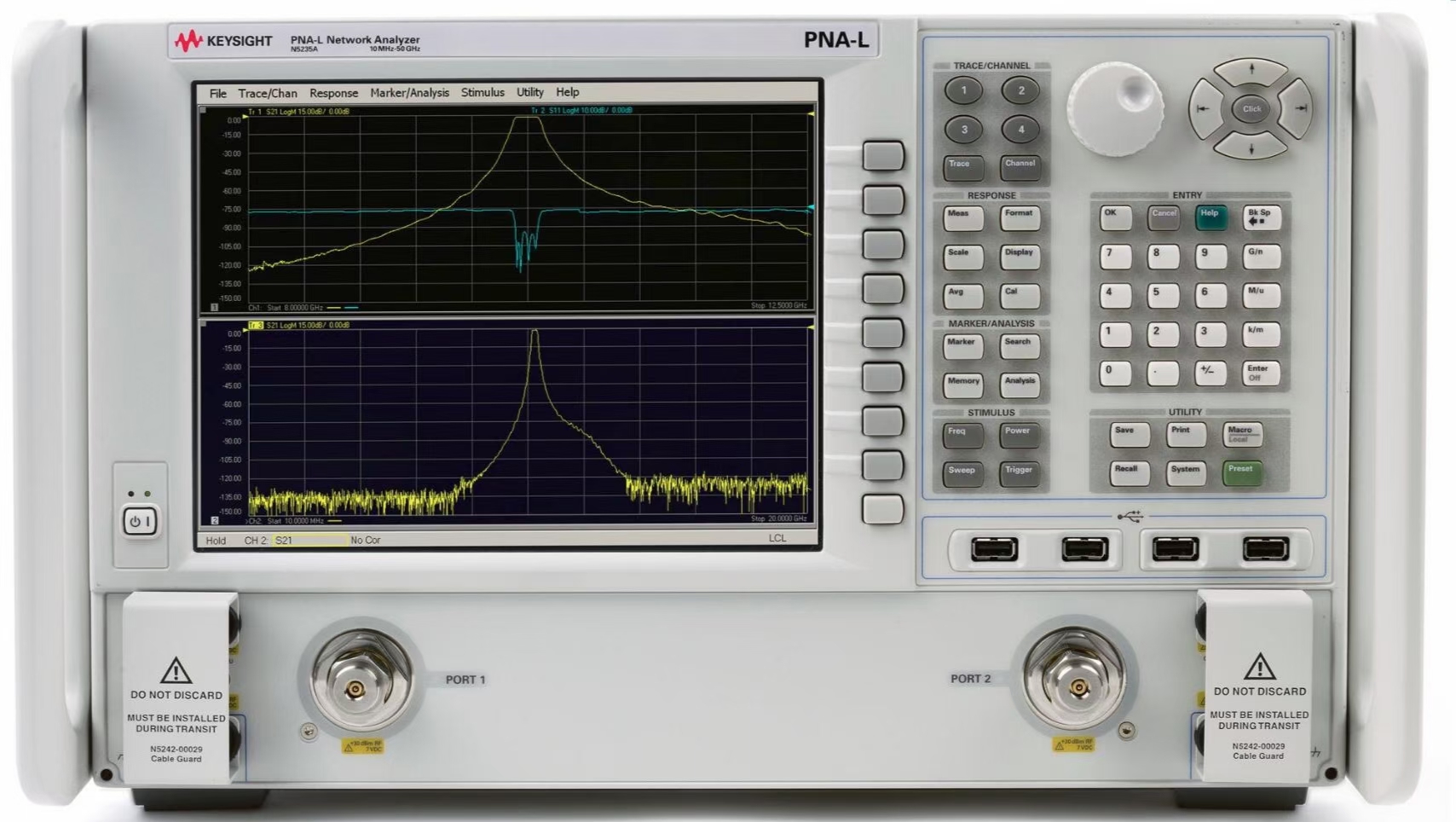This screenshot has width=1456, height=822.
Task: Push keypad digit 0
Action: coord(1115,373)
